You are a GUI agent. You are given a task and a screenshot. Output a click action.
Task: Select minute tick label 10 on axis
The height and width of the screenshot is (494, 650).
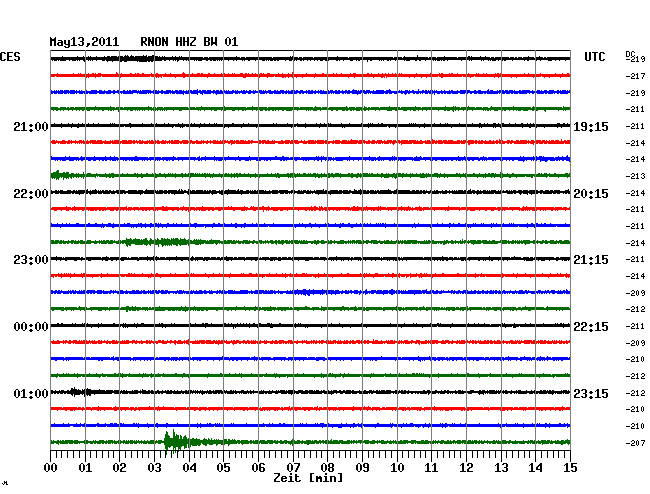tap(397, 467)
